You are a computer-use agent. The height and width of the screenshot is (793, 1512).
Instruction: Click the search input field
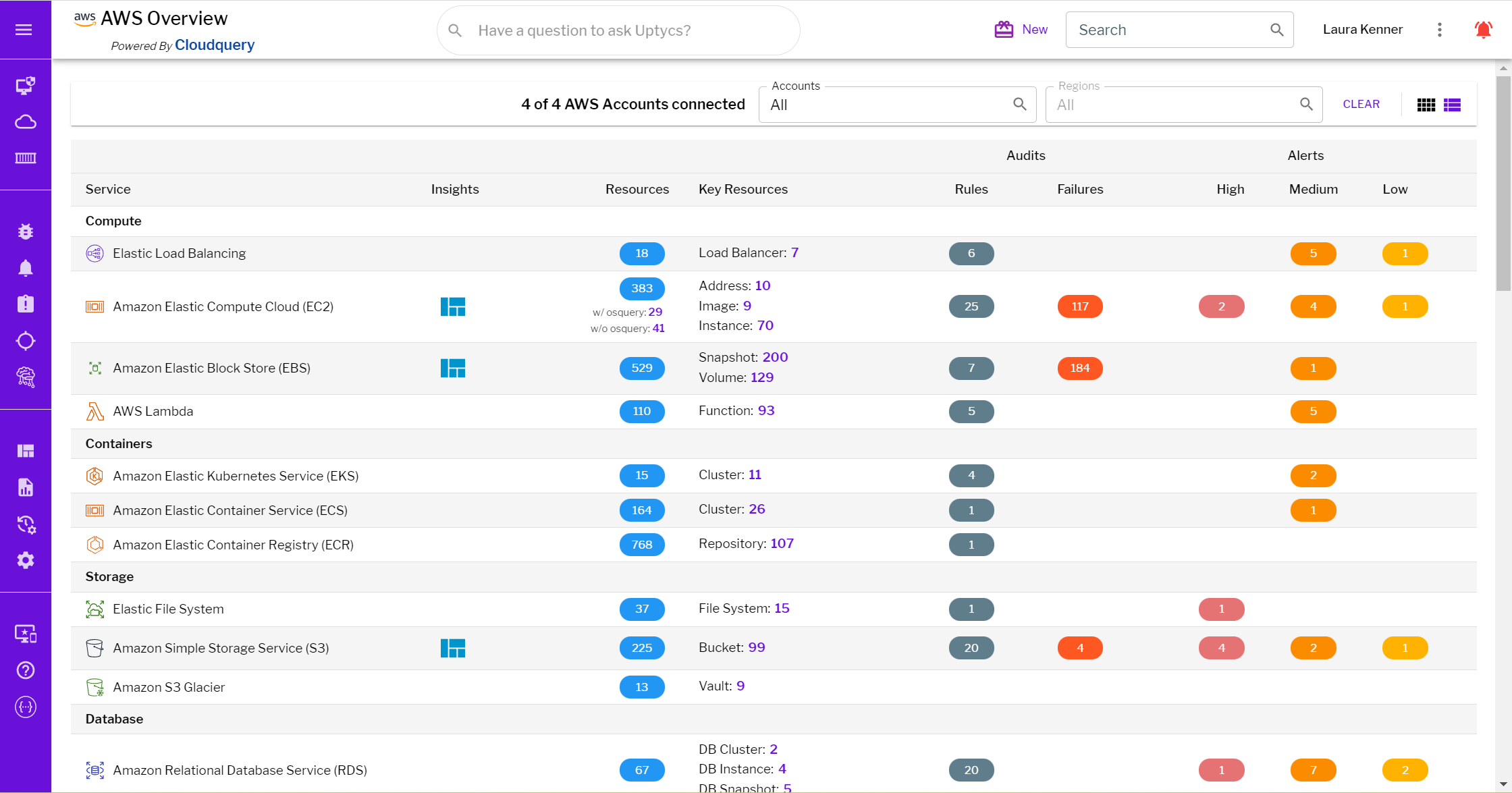[x=1176, y=30]
